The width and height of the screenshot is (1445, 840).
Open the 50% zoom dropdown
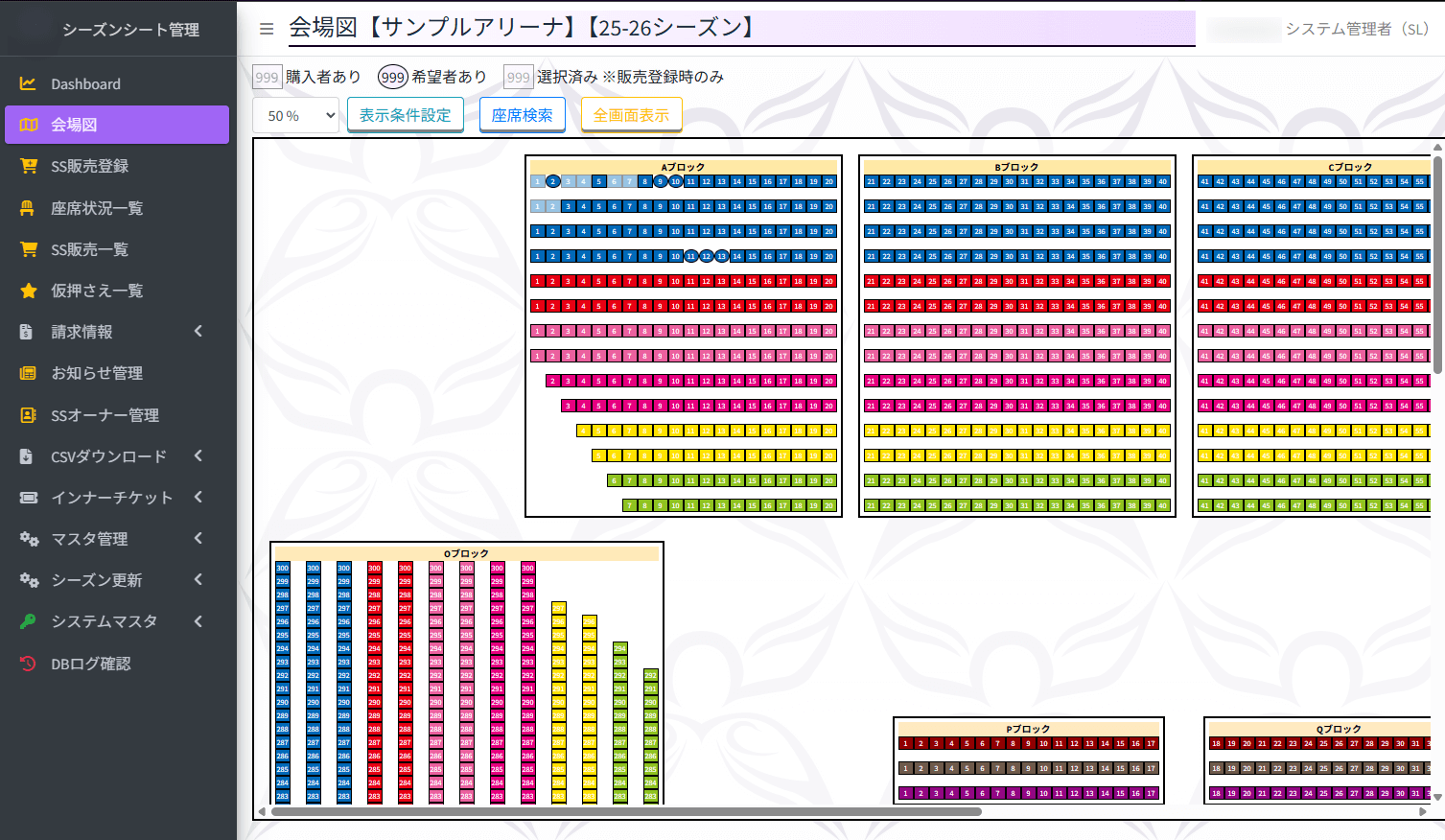[295, 114]
